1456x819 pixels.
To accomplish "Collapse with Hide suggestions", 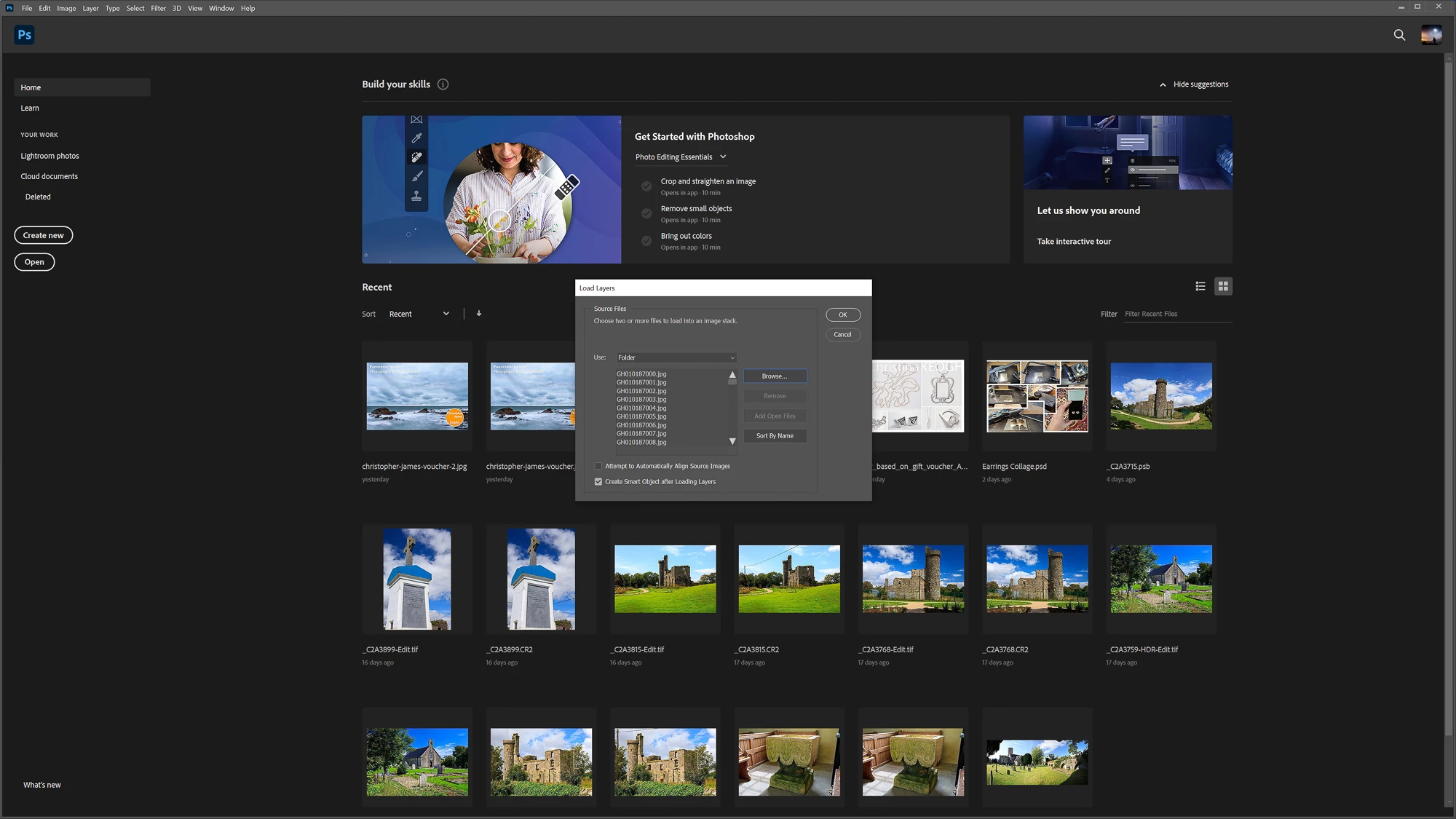I will coord(1194,84).
